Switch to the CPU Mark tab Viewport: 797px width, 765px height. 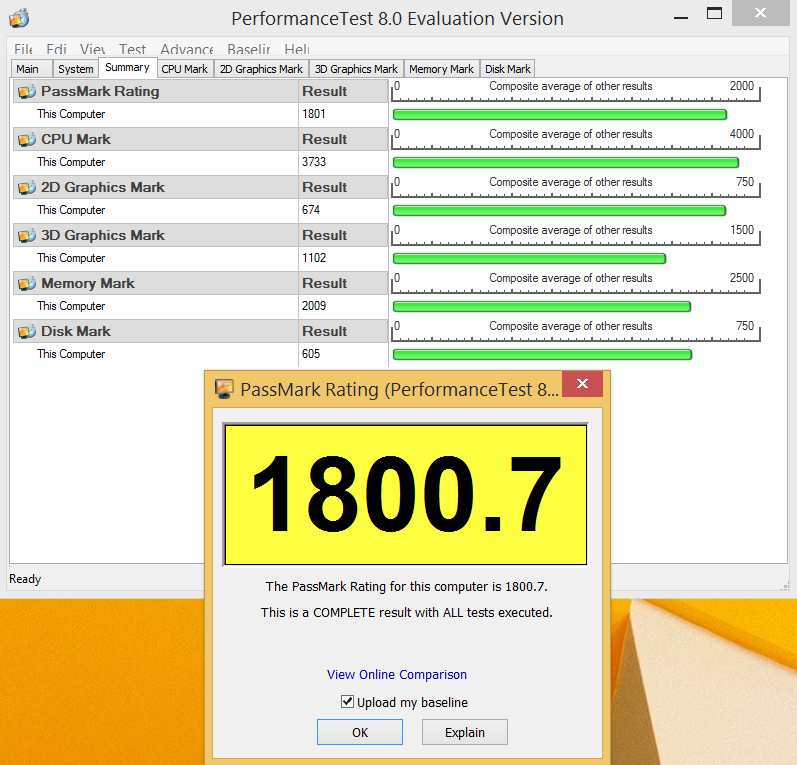coord(185,69)
